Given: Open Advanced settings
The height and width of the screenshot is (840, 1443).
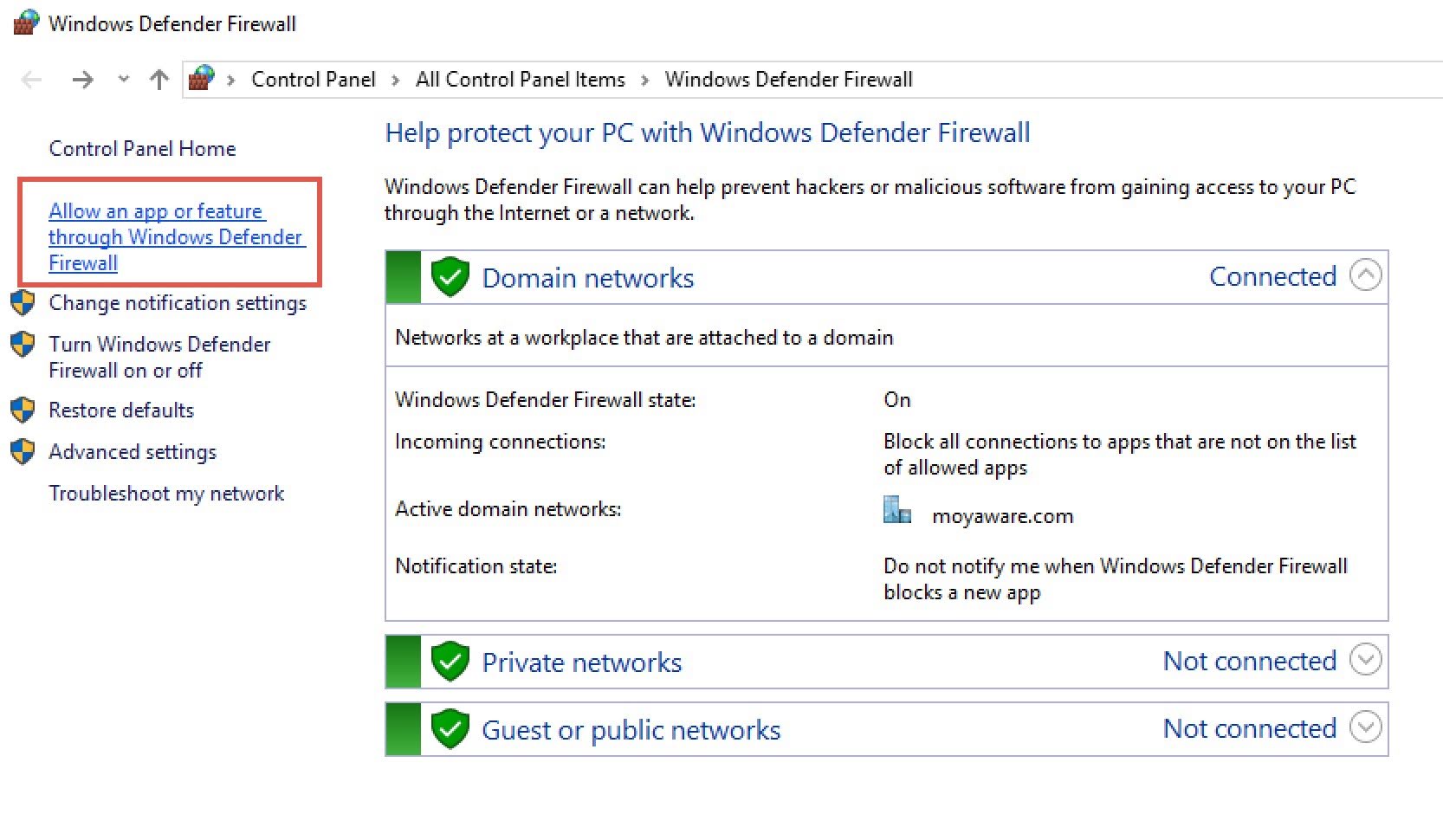Looking at the screenshot, I should click(133, 451).
